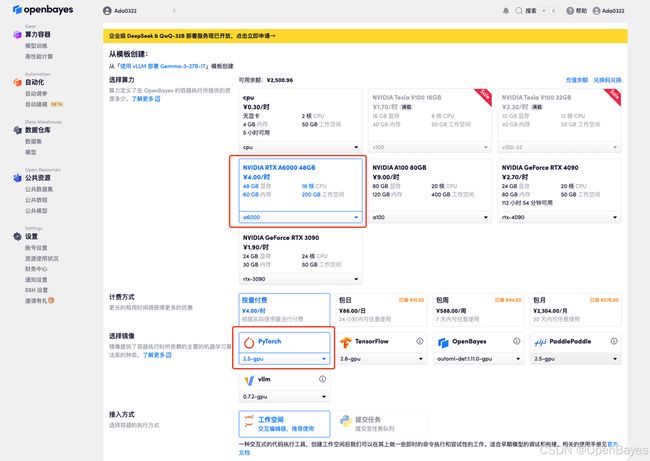Open external link icon after 选择算力 了解更多
This screenshot has height=461, width=650.
pyautogui.click(x=158, y=99)
